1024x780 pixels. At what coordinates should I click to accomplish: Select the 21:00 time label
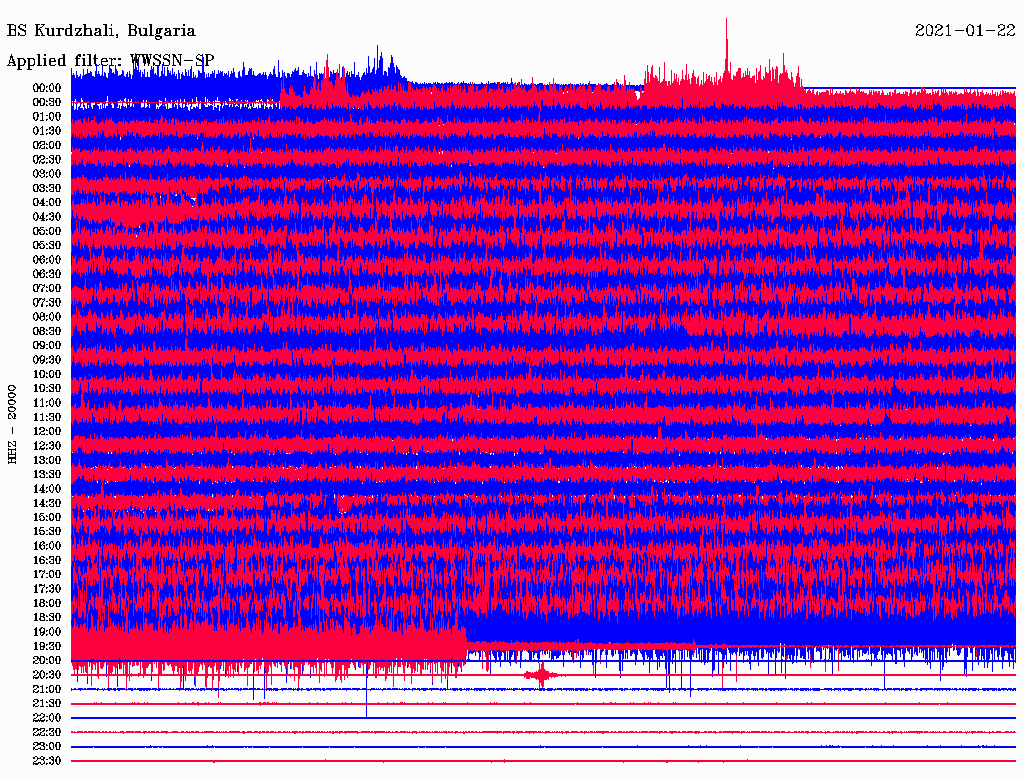[x=47, y=689]
